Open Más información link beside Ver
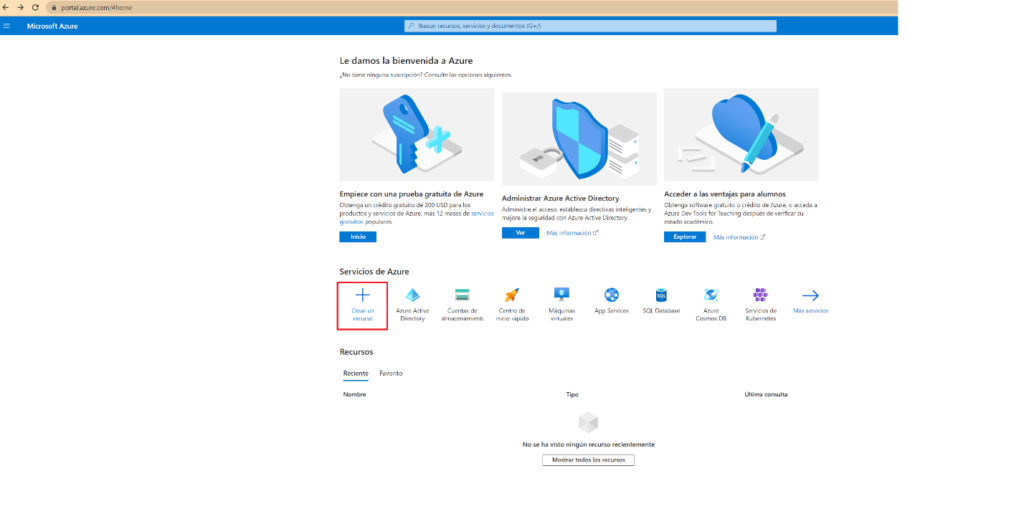This screenshot has width=1024, height=519. pyautogui.click(x=572, y=233)
